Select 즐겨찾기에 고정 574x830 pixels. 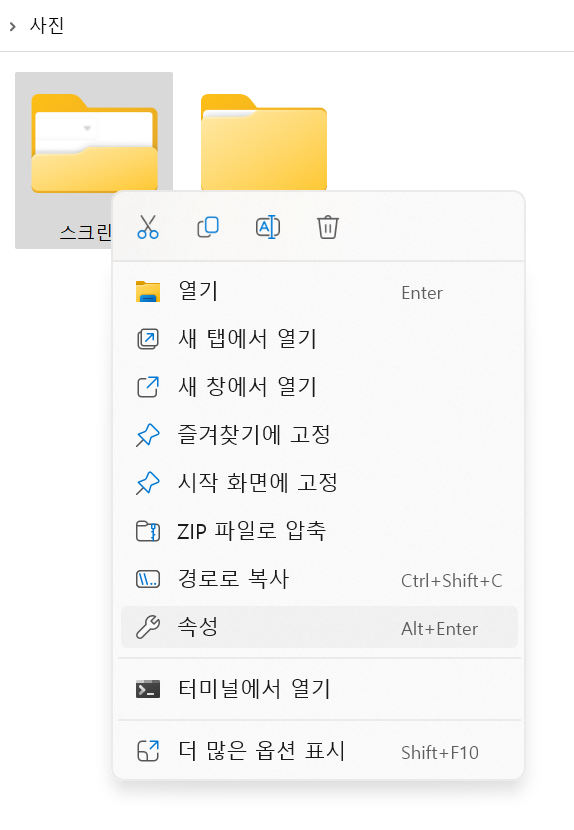tap(319, 435)
